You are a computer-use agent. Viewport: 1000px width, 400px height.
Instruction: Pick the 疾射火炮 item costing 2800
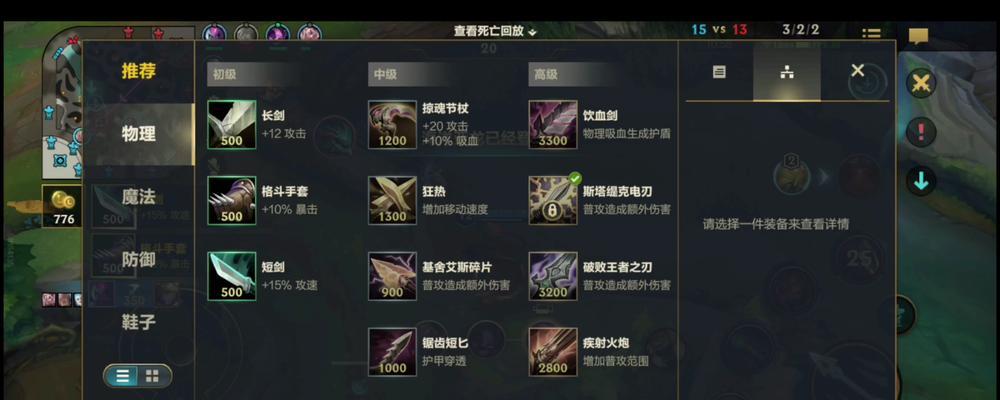[553, 352]
